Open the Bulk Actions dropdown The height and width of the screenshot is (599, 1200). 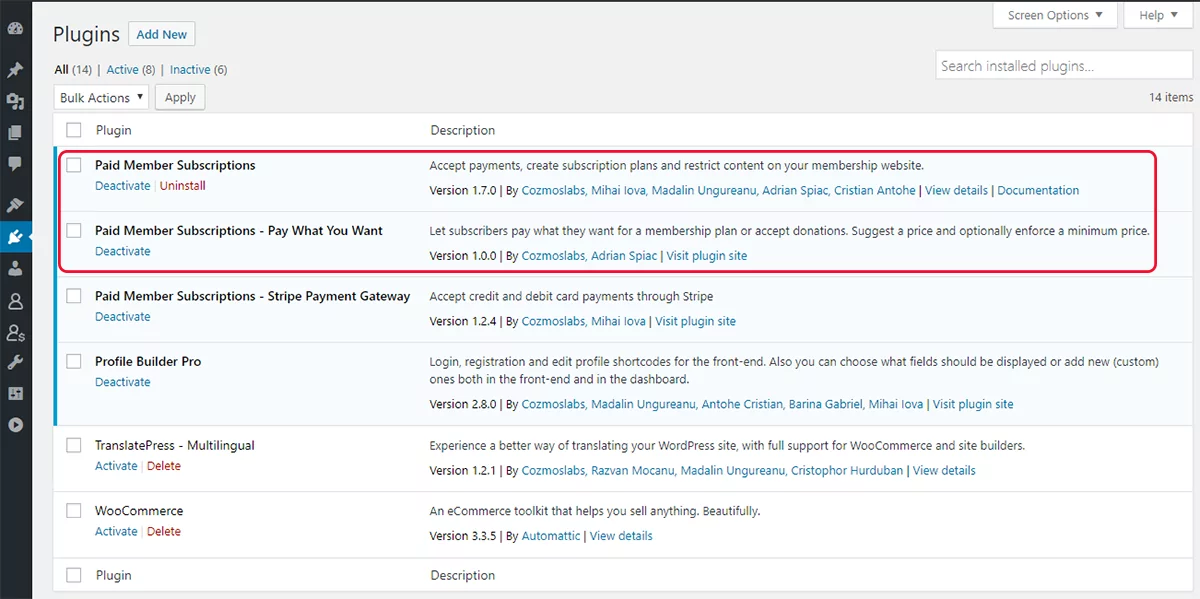pyautogui.click(x=101, y=97)
